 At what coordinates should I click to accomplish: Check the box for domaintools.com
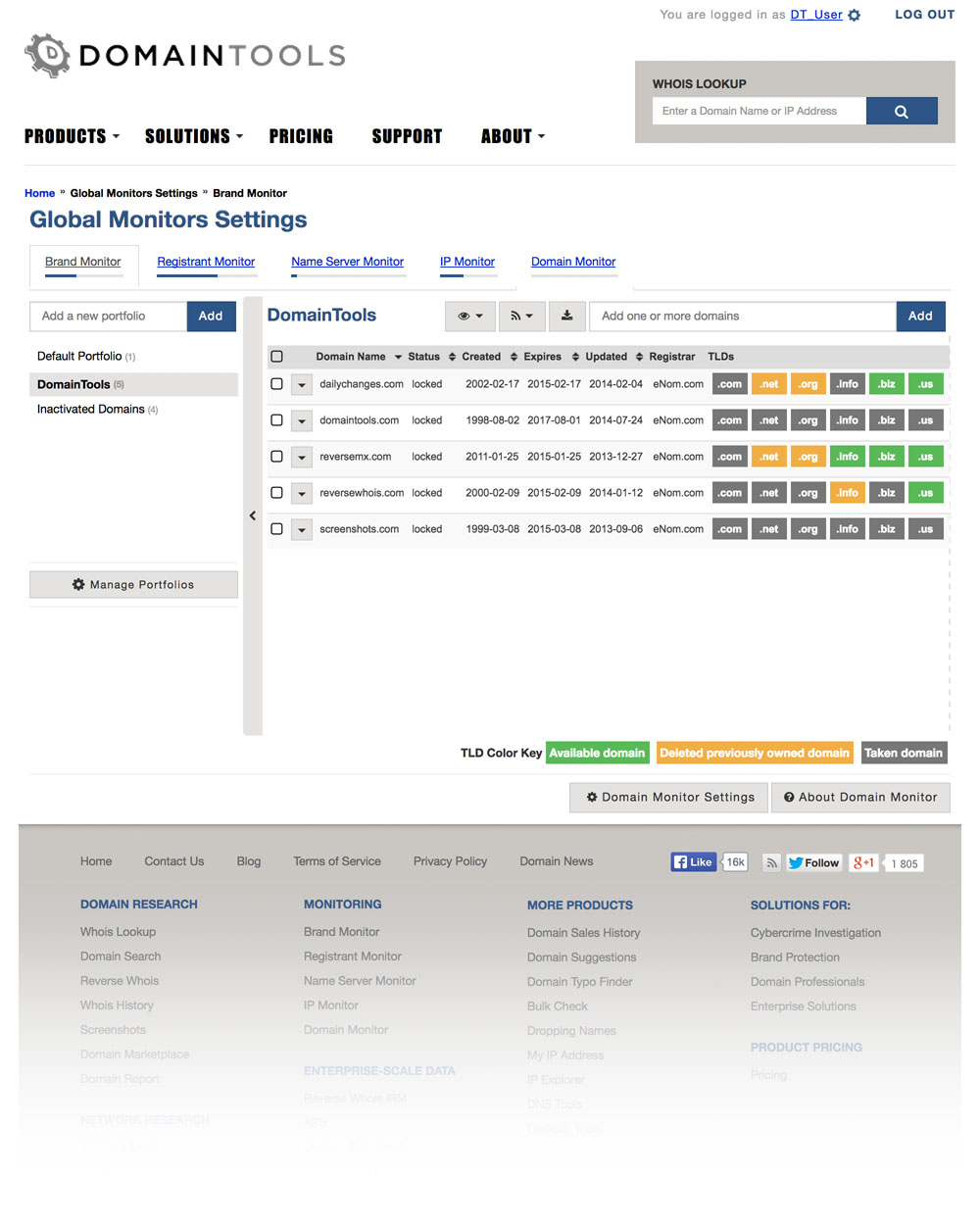[276, 420]
